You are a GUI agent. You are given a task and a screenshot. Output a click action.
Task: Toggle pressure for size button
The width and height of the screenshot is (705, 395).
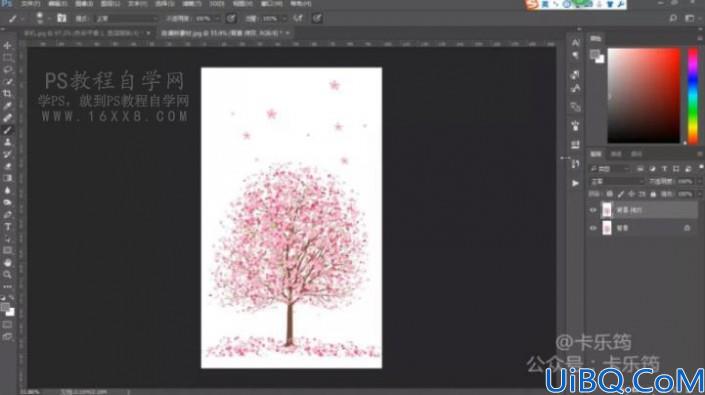click(317, 18)
